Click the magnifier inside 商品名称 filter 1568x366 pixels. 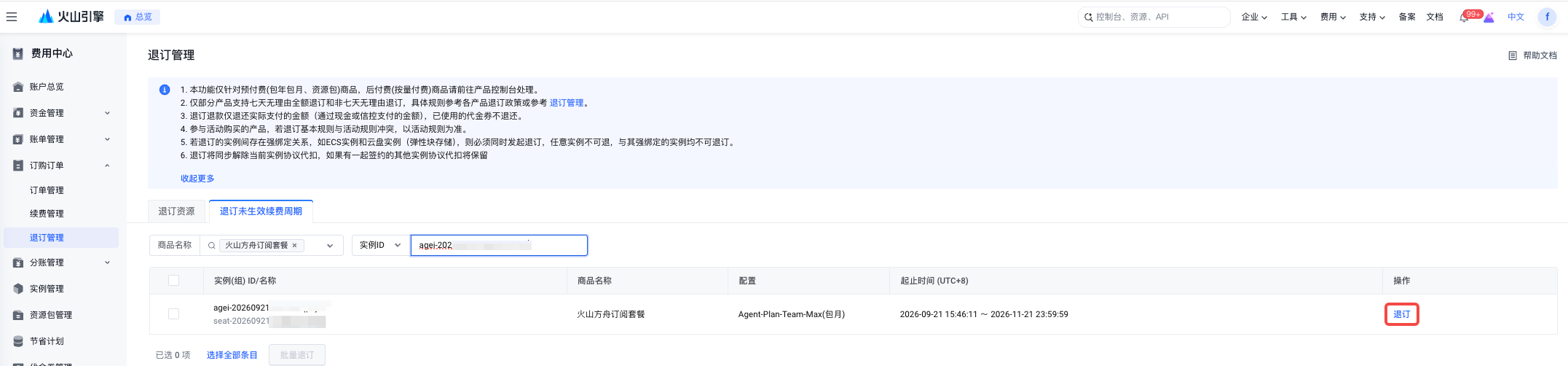(211, 246)
